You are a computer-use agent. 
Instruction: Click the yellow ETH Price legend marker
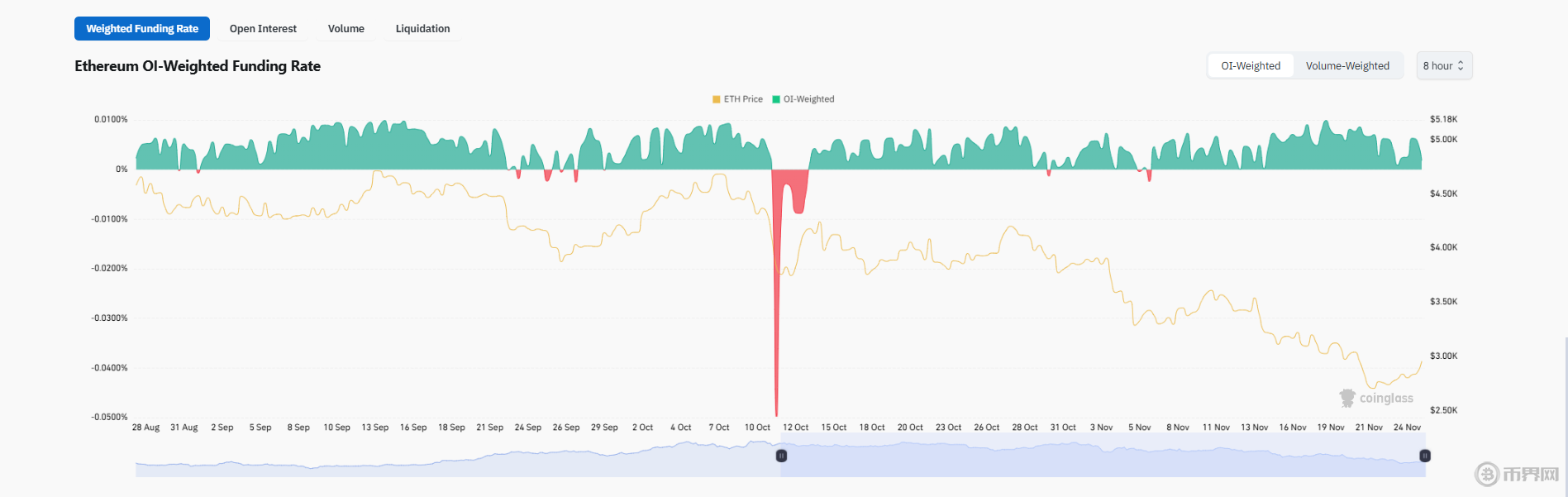point(717,99)
